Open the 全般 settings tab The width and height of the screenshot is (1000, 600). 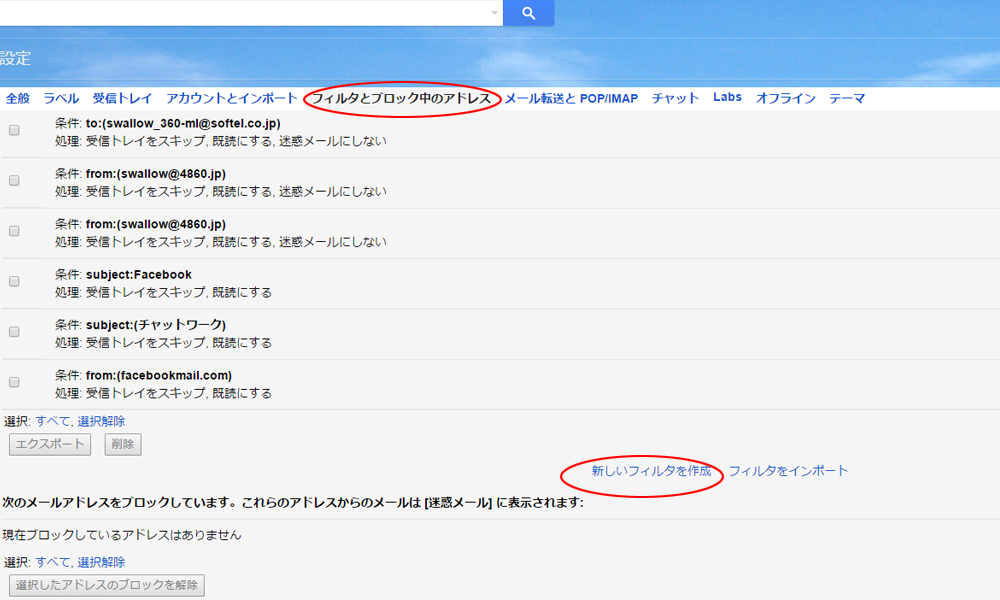point(18,98)
